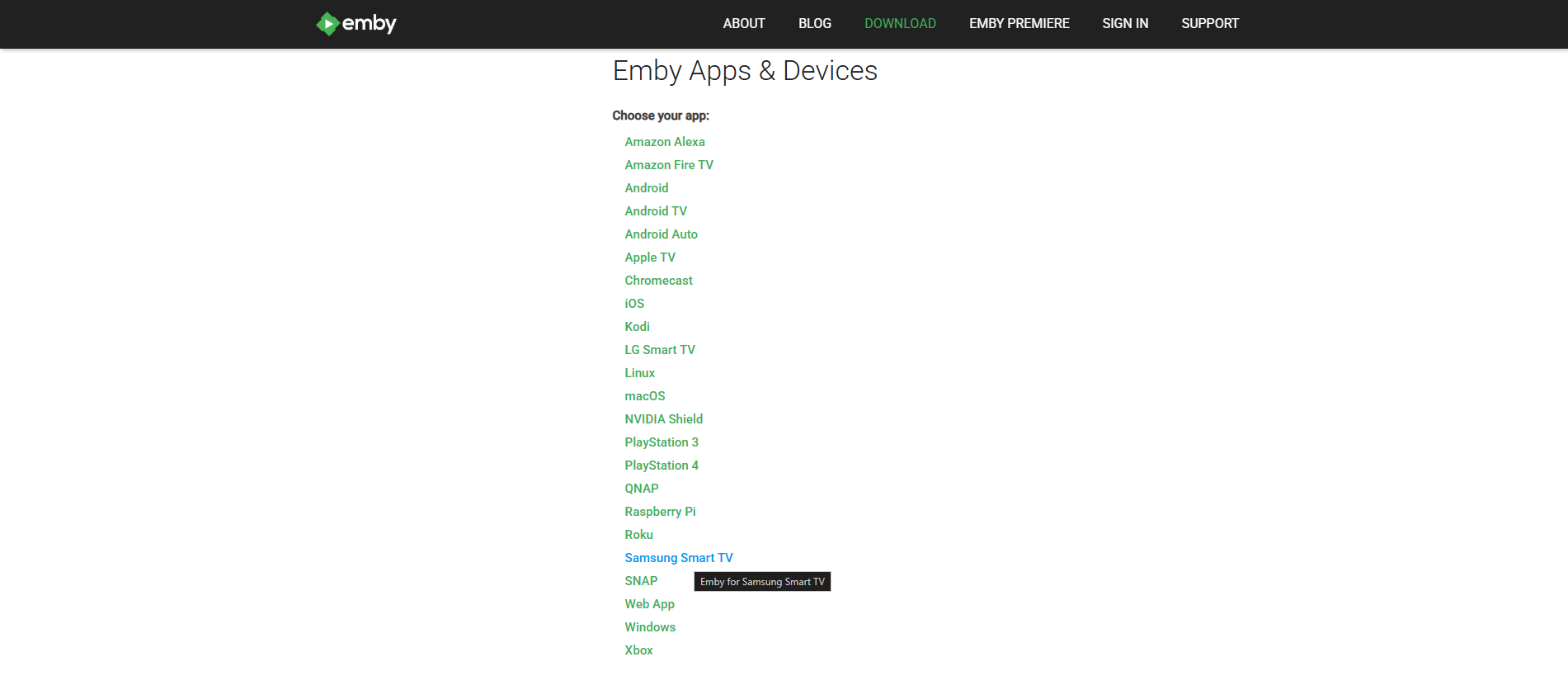Open the Support page
Viewport: 1568px width, 690px height.
click(x=1210, y=24)
